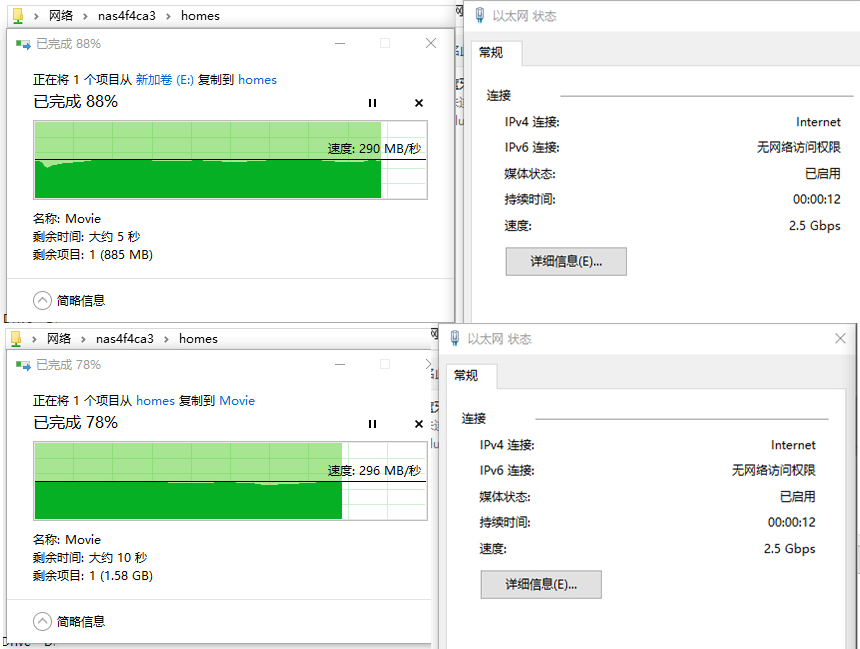
Task: Close the lower Ethernet status window
Action: (840, 338)
